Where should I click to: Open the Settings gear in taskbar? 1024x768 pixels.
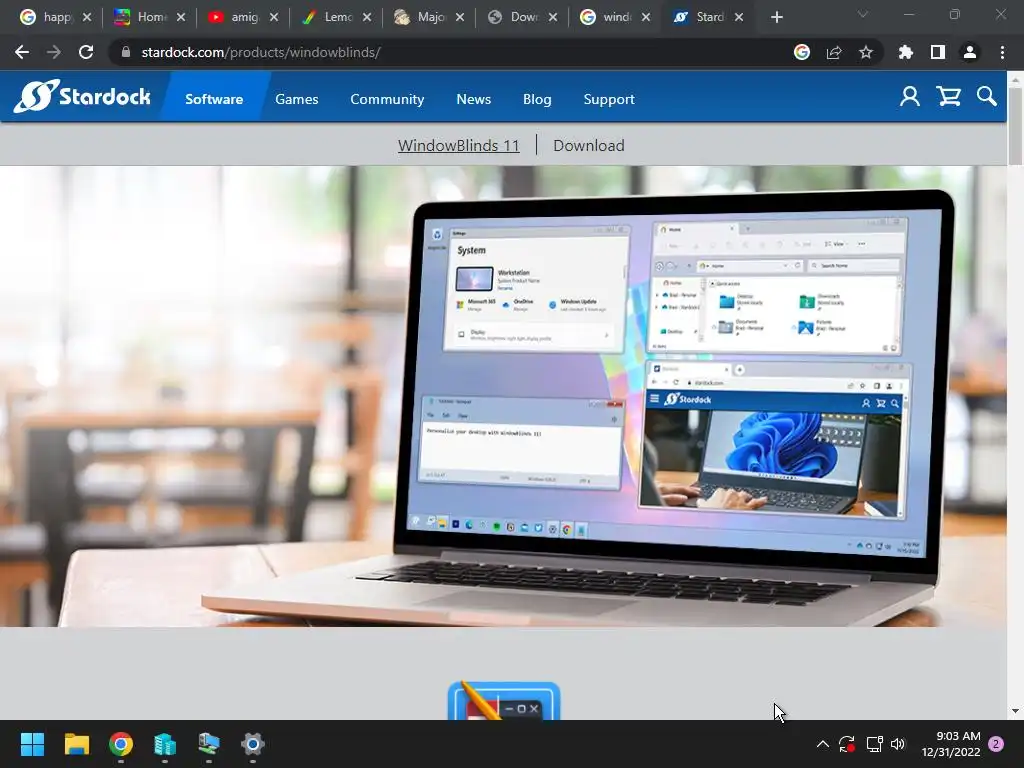coord(253,744)
